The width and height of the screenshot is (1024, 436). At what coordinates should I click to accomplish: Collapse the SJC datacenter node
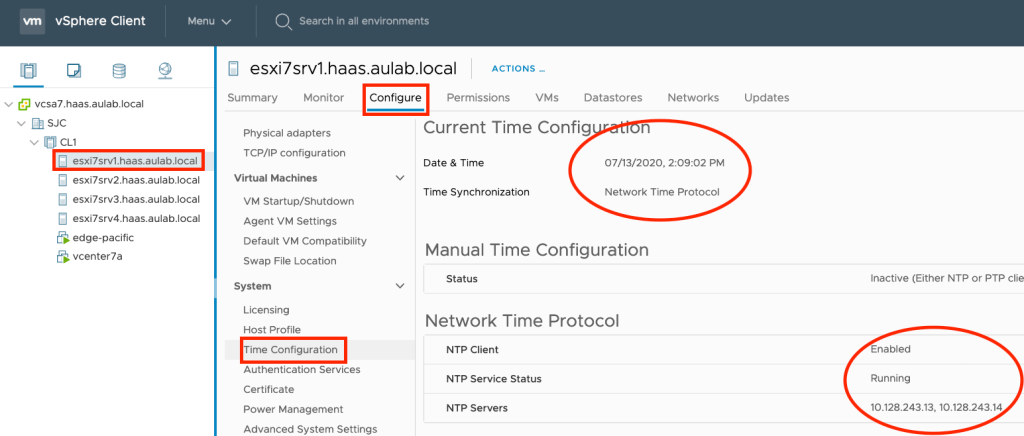tap(23, 123)
